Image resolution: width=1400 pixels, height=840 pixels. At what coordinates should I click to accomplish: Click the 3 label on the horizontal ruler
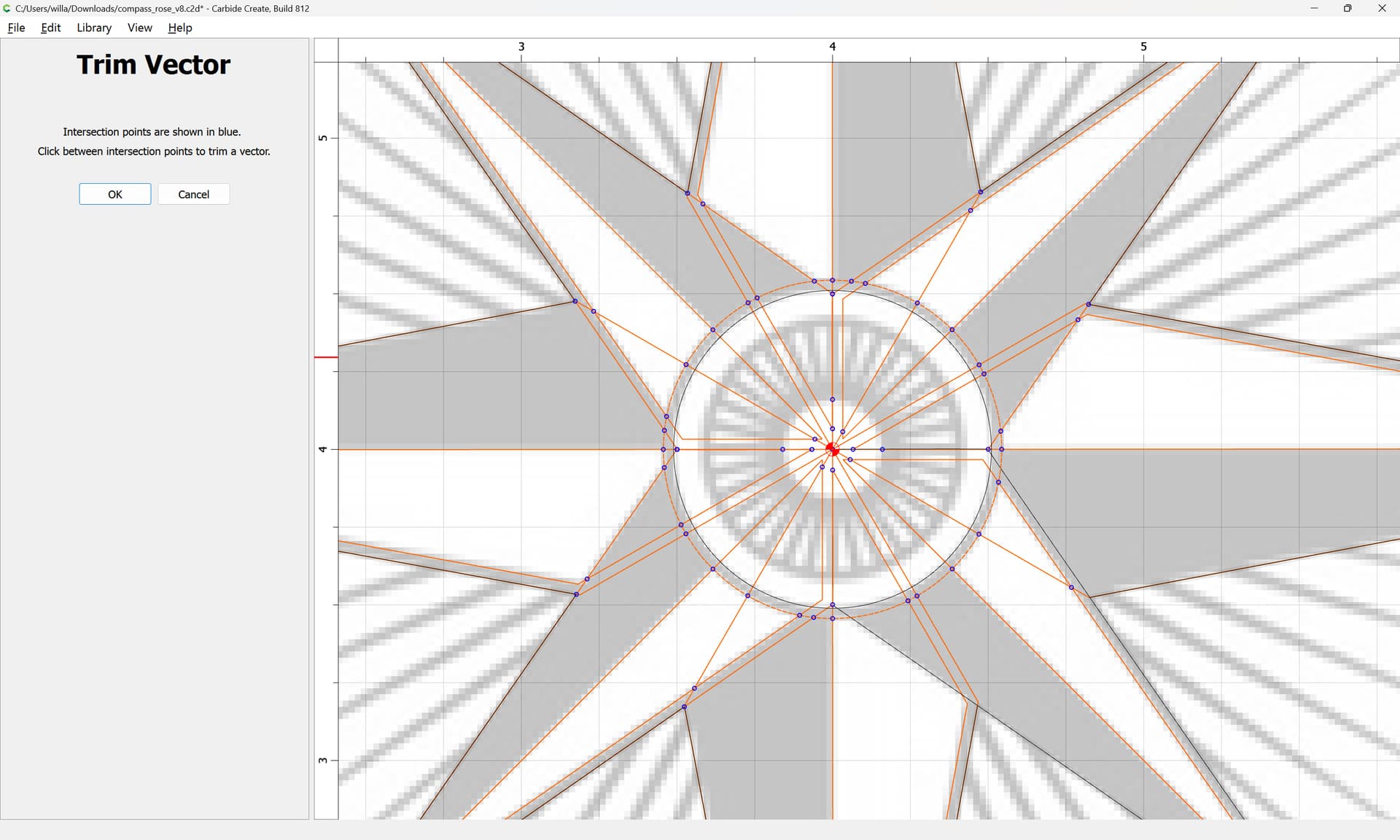tap(521, 47)
